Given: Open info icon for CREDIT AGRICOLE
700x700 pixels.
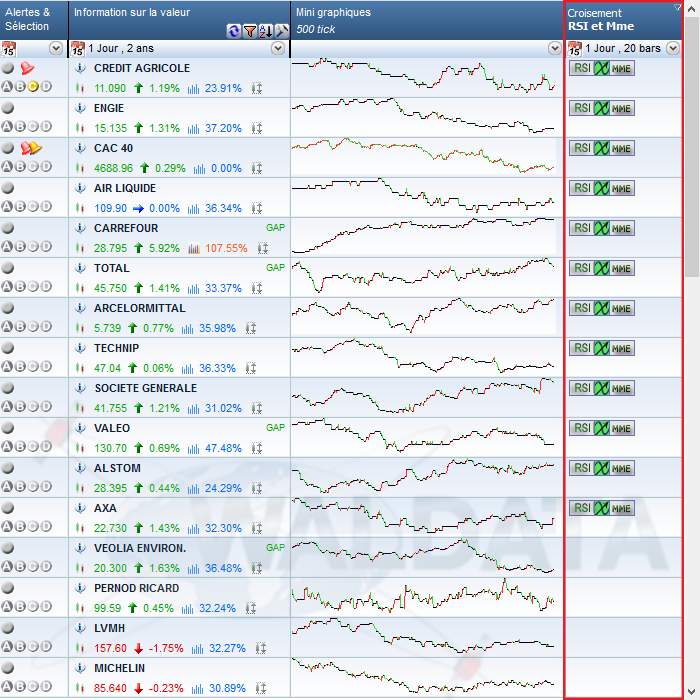Looking at the screenshot, I should pos(80,68).
